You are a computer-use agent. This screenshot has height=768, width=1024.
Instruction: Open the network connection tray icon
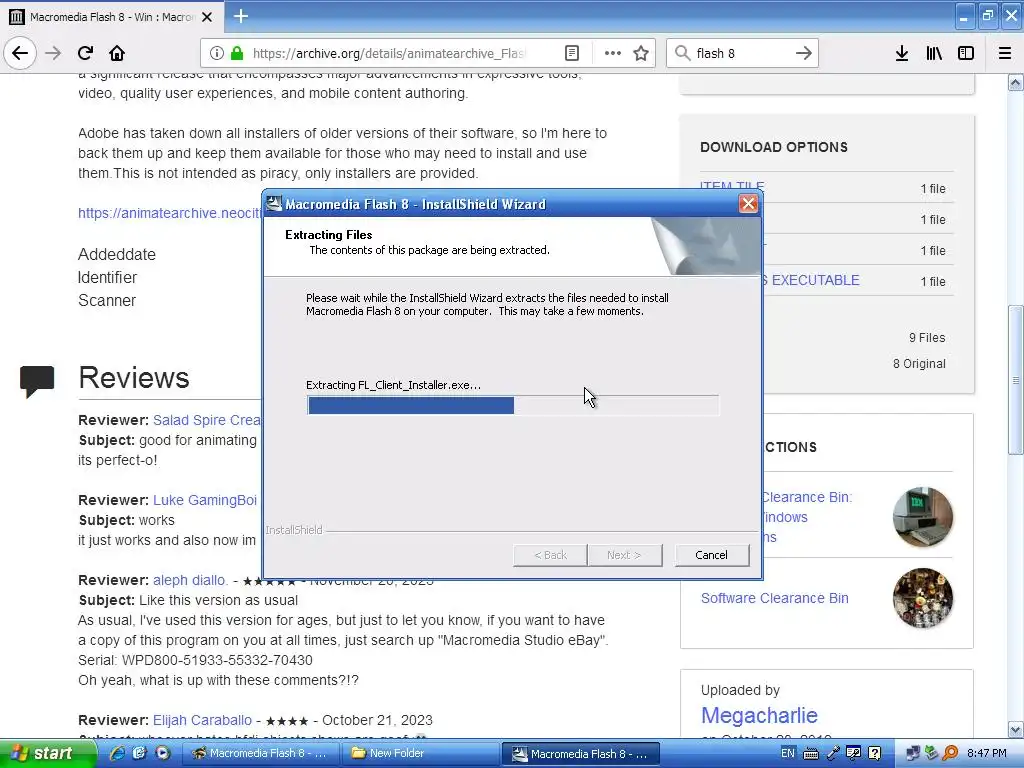point(913,754)
